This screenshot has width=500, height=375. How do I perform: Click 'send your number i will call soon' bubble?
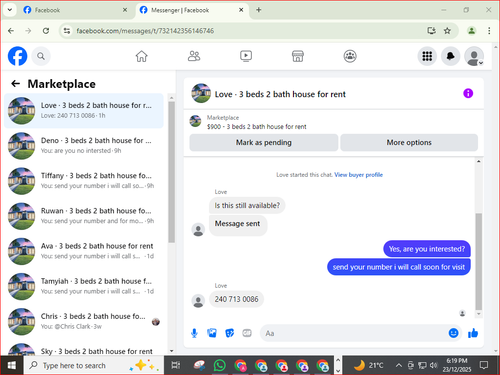[399, 267]
